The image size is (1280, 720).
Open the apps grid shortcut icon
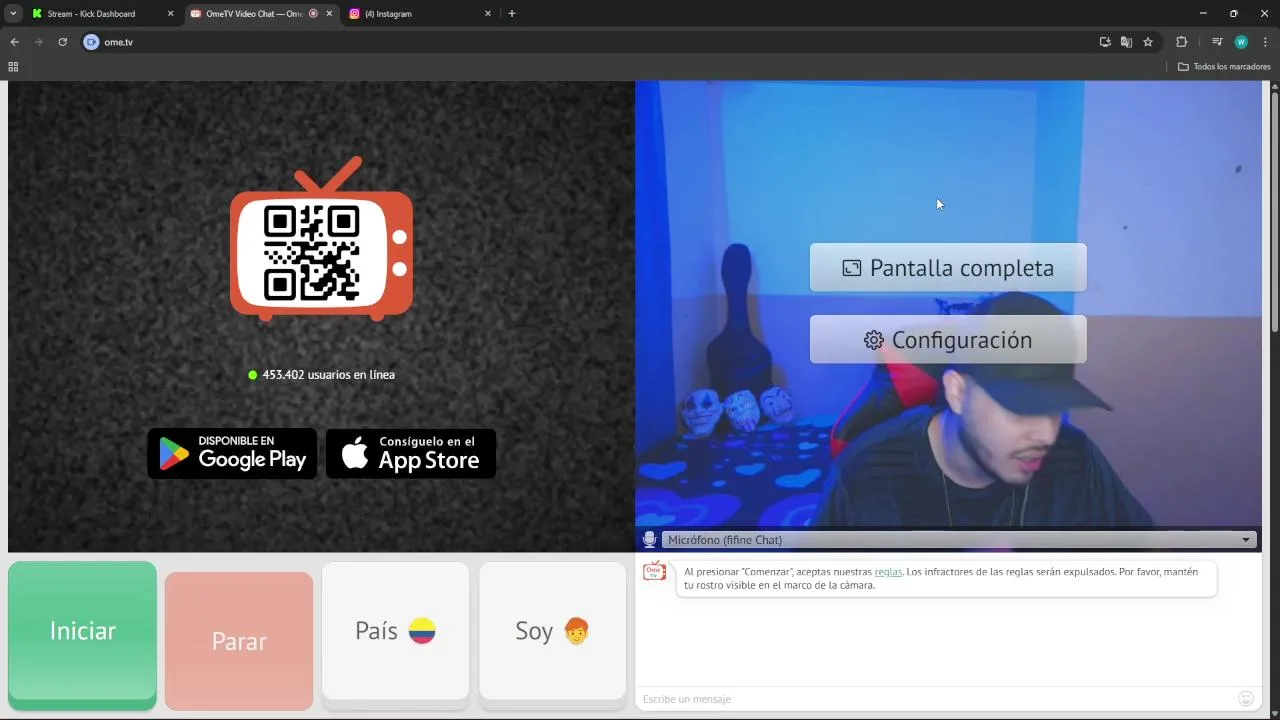(13, 67)
